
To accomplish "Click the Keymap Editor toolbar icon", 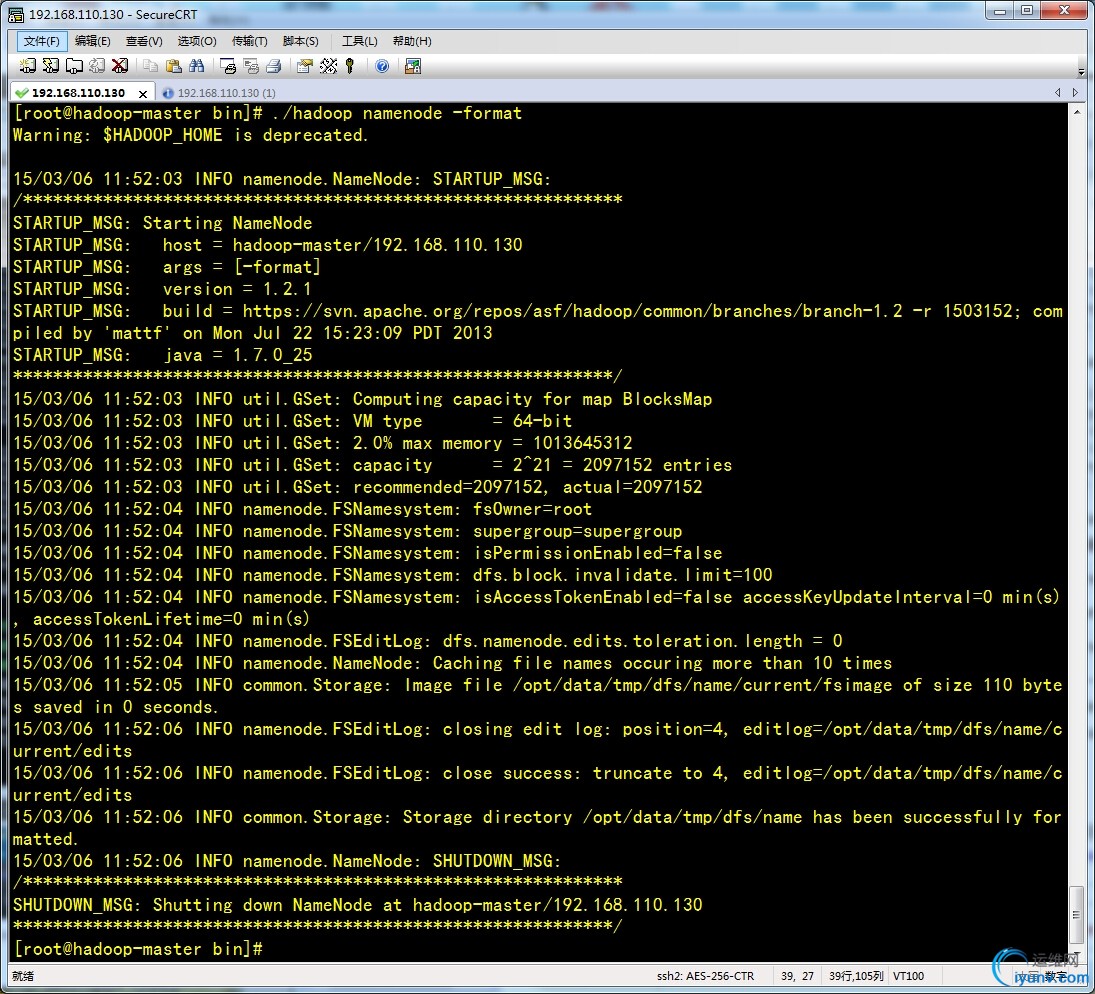I will [x=328, y=66].
